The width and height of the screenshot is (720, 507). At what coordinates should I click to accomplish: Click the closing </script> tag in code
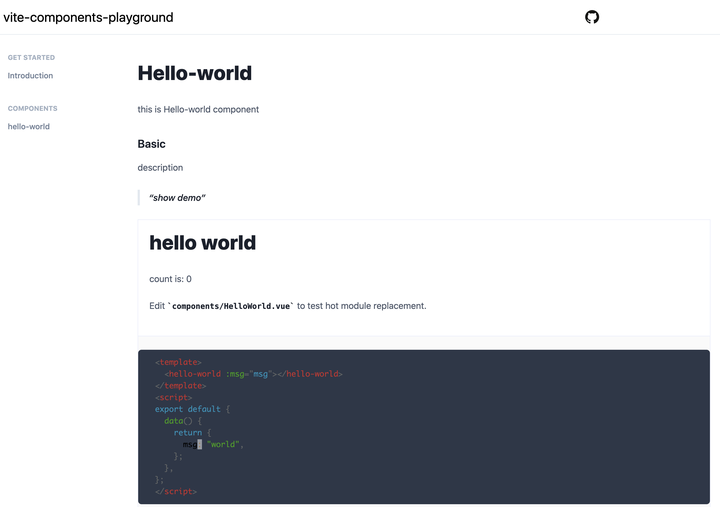pyautogui.click(x=176, y=491)
